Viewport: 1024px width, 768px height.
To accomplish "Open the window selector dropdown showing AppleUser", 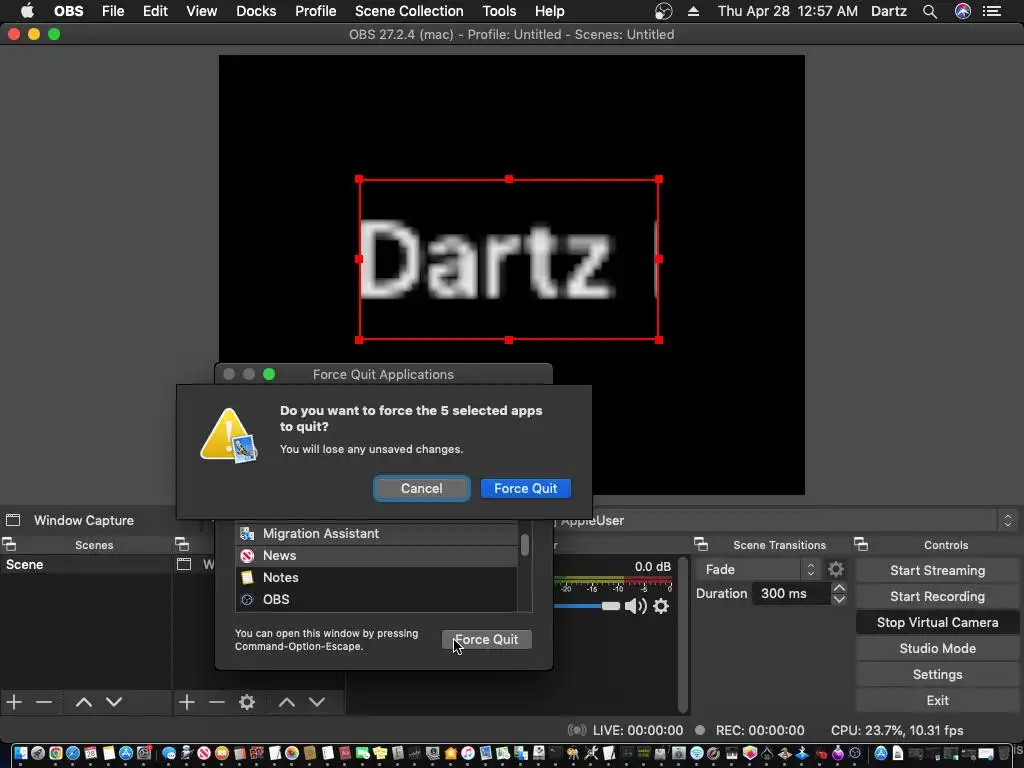I will 784,520.
